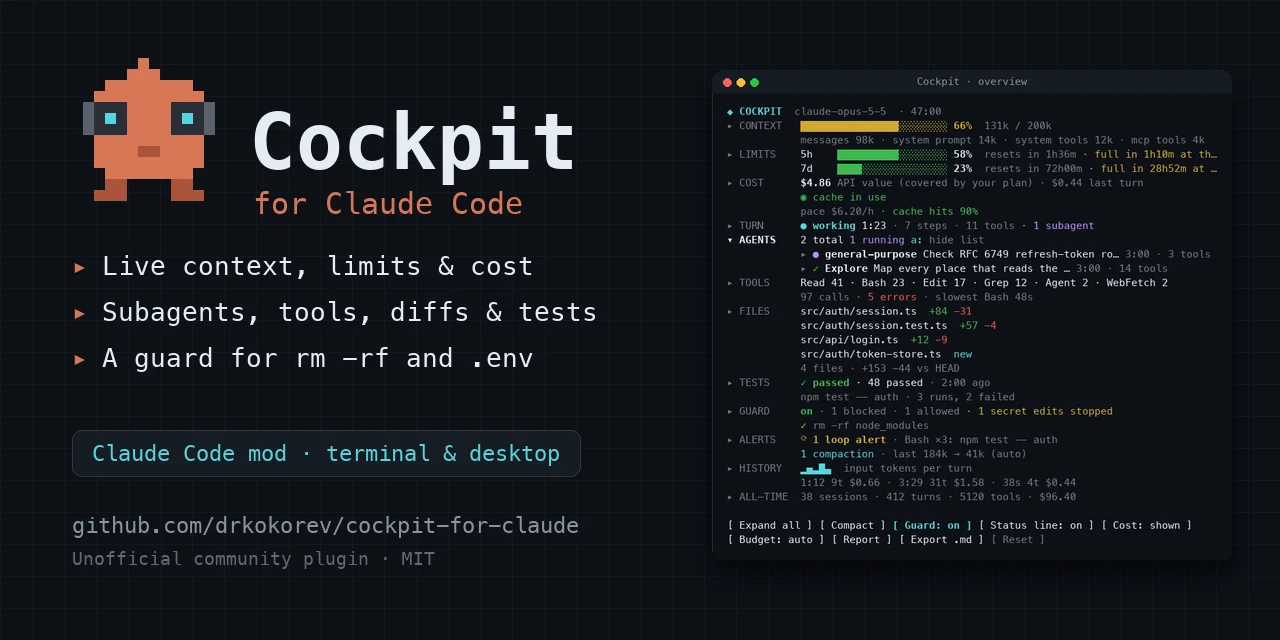Click the 'Claude Code mod · terminal & desktop' badge
This screenshot has width=1280, height=640.
click(326, 453)
